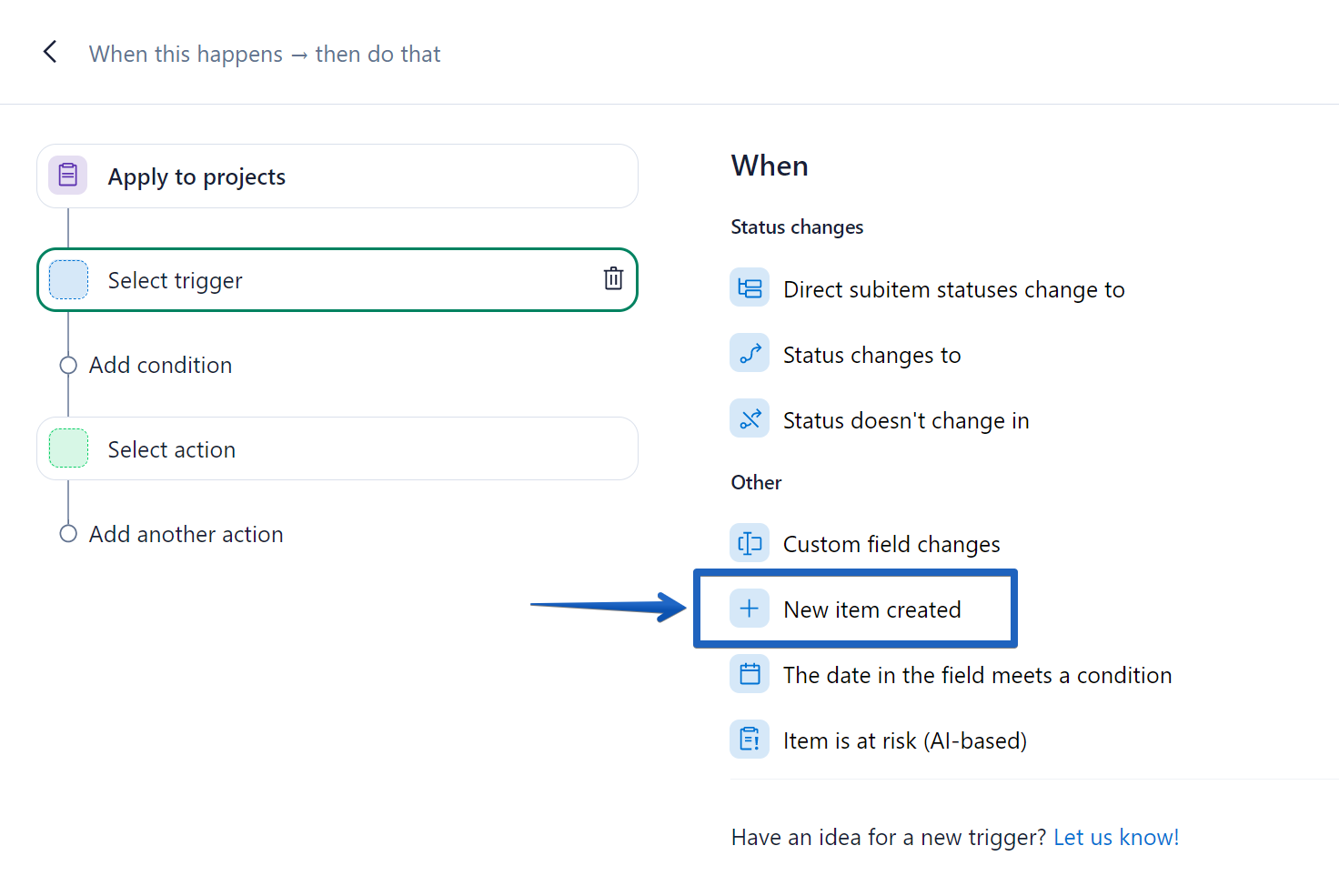Click the blue dashed trigger placeholder square
The image size is (1339, 896).
tap(68, 280)
